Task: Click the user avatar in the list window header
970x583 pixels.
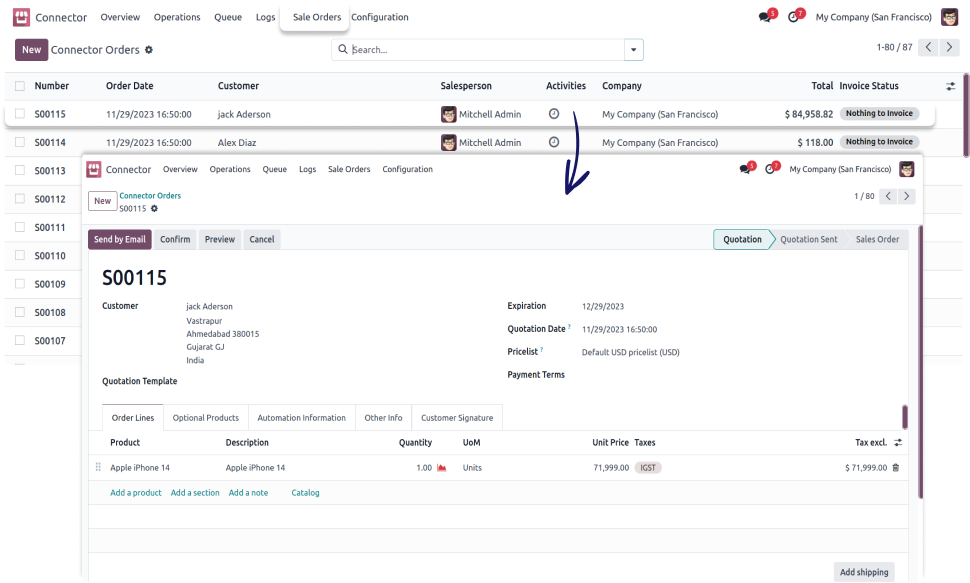Action: click(x=949, y=17)
